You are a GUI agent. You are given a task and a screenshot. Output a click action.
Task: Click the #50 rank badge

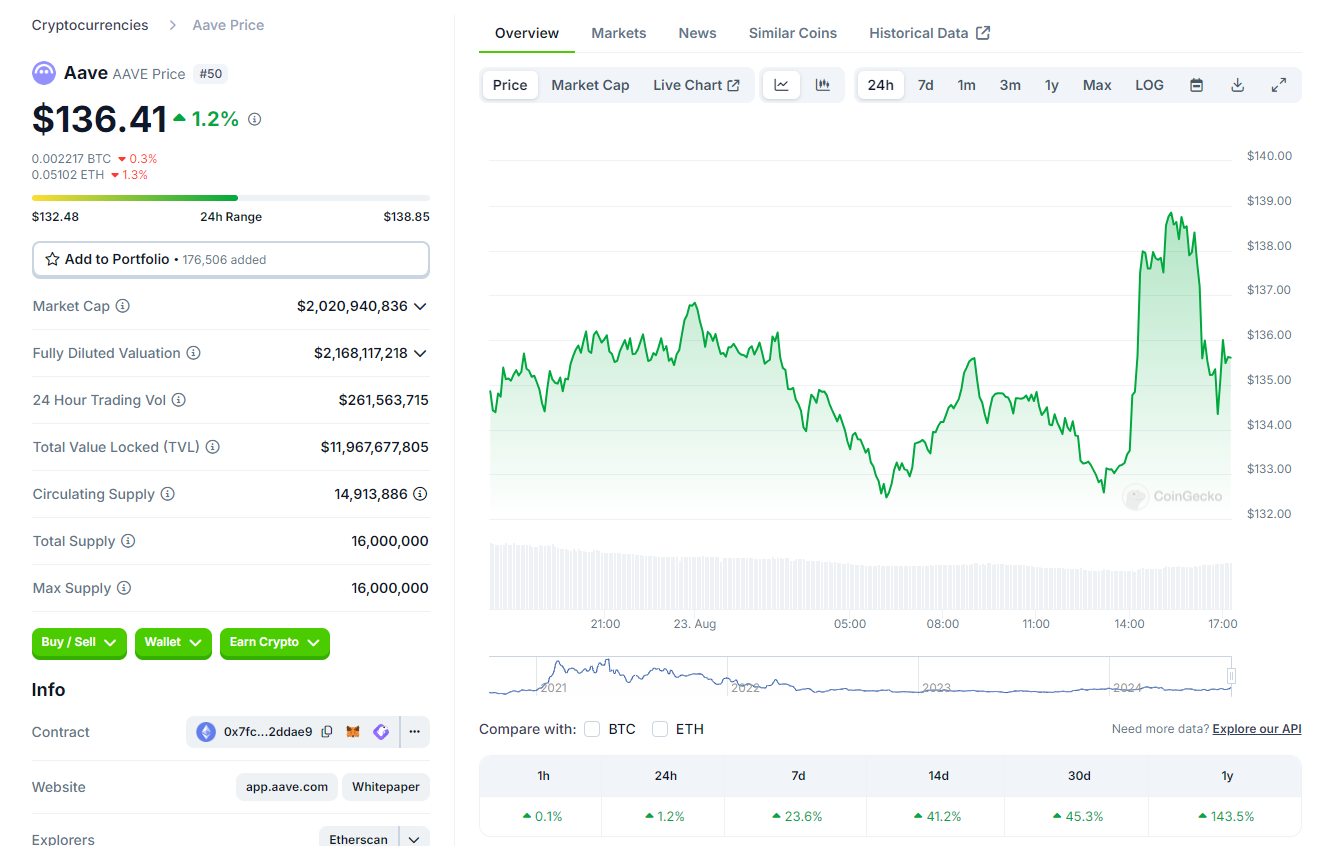pyautogui.click(x=210, y=73)
